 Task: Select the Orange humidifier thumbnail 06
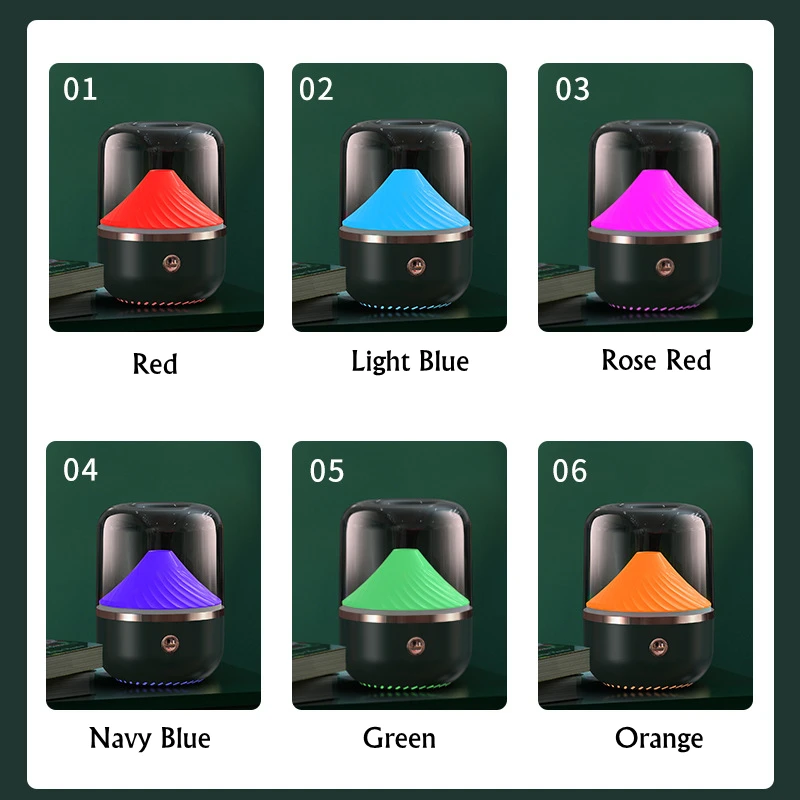(645, 575)
